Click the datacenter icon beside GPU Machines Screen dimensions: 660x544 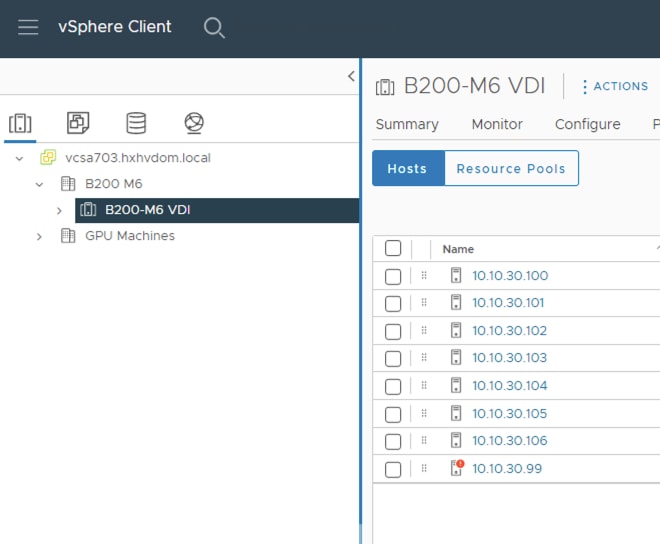[x=68, y=235]
